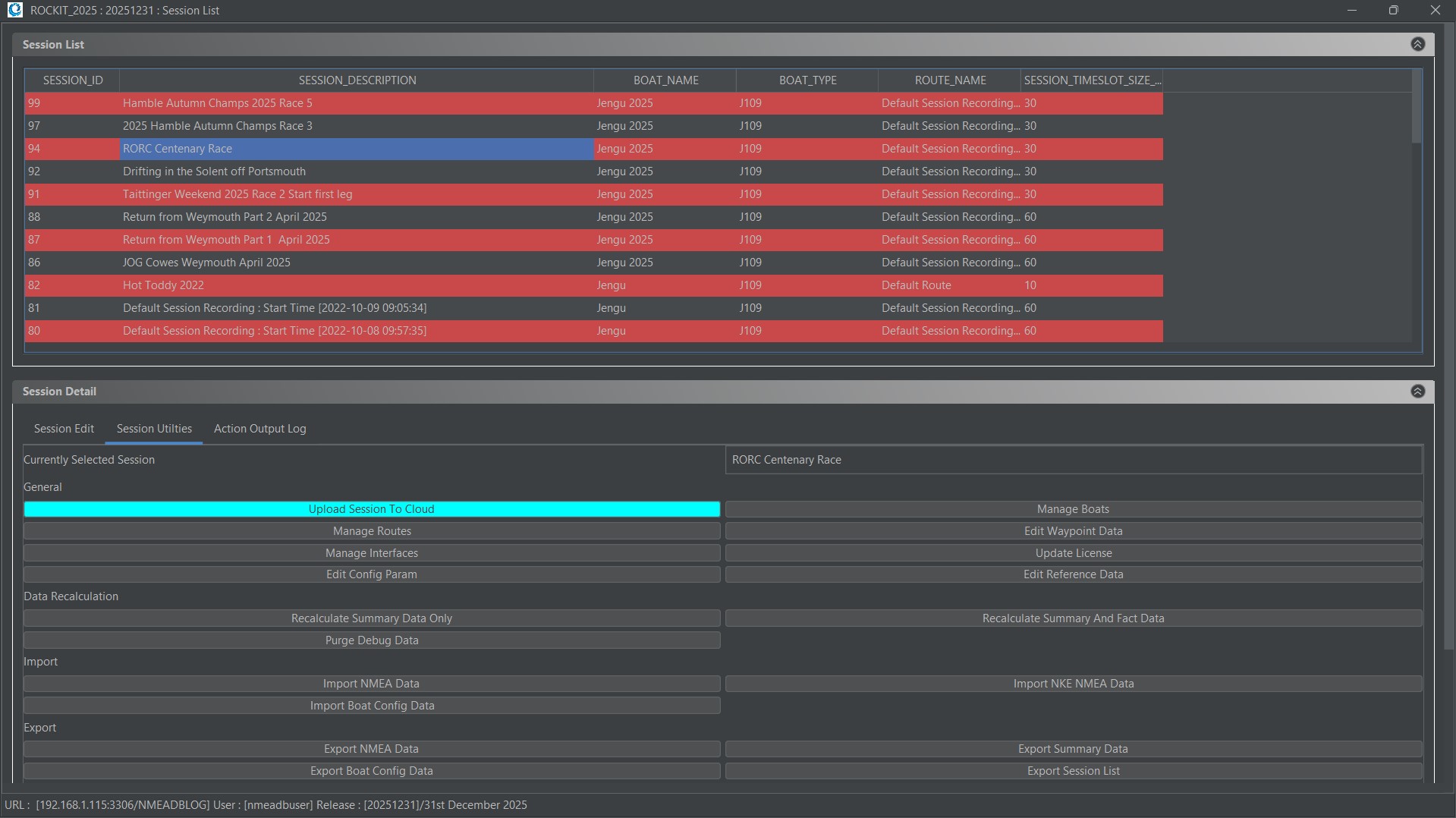Select the Session Utilities tab

pos(154,429)
